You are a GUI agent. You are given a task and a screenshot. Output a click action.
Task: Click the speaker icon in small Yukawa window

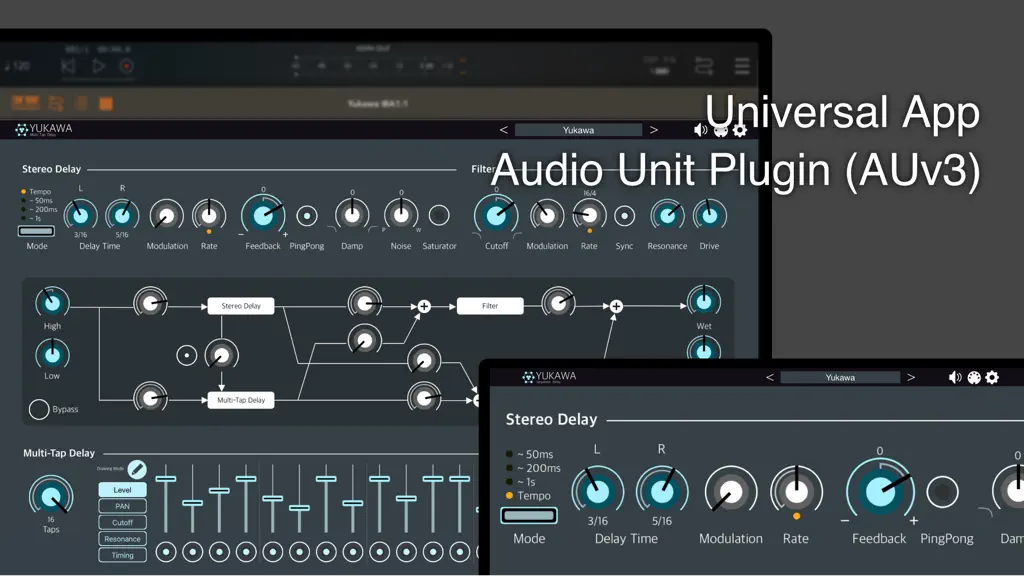click(955, 377)
